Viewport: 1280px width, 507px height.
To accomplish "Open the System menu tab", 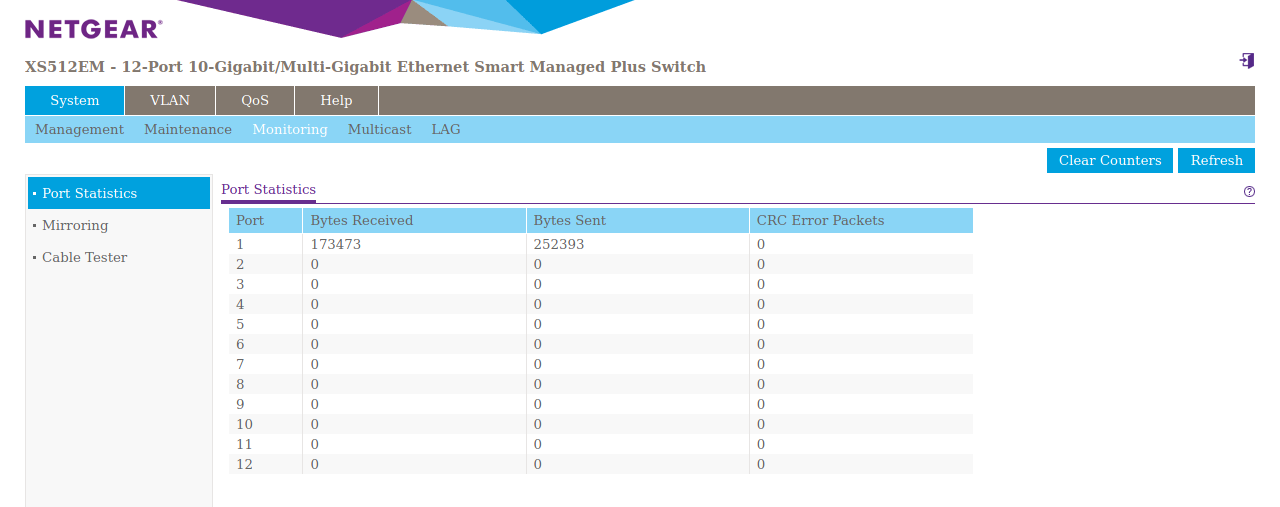I will coord(75,100).
